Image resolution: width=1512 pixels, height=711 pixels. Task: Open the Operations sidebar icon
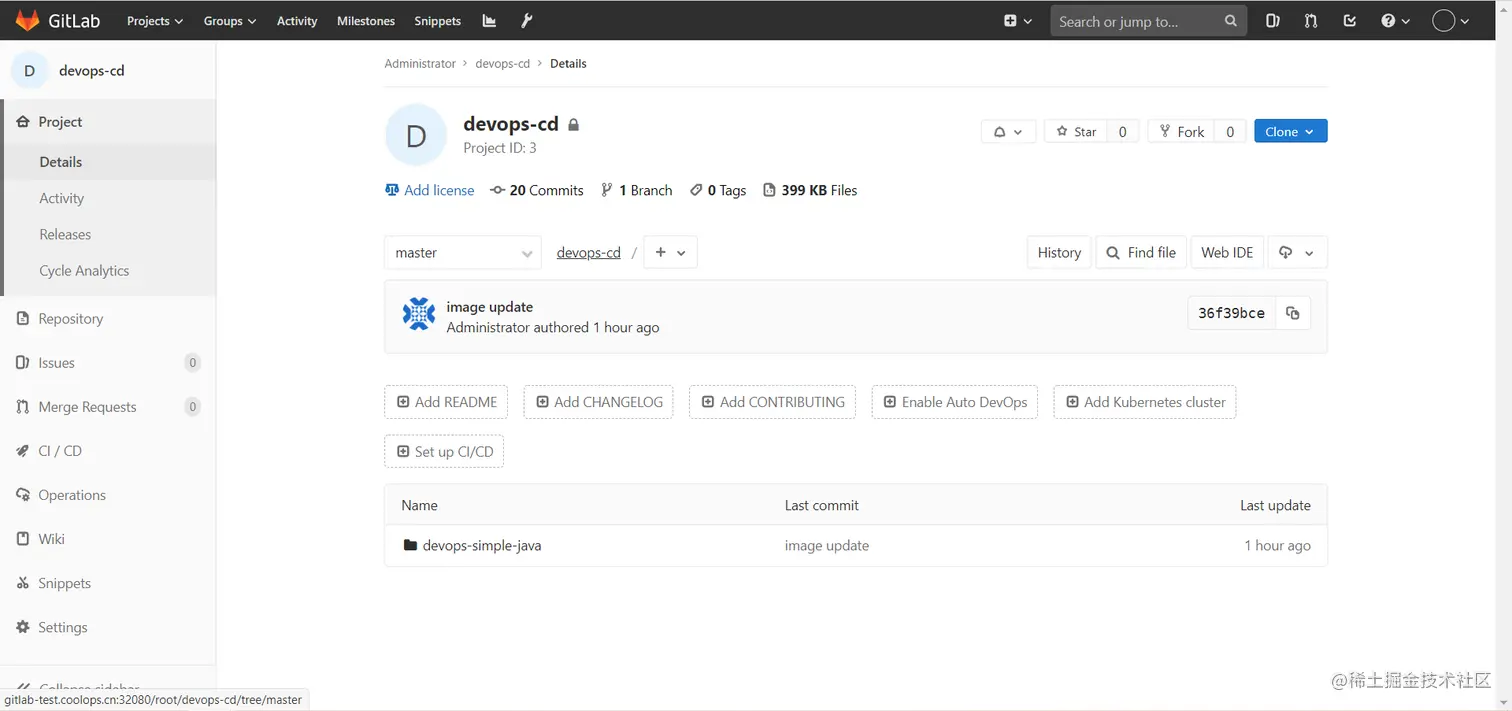click(x=23, y=494)
